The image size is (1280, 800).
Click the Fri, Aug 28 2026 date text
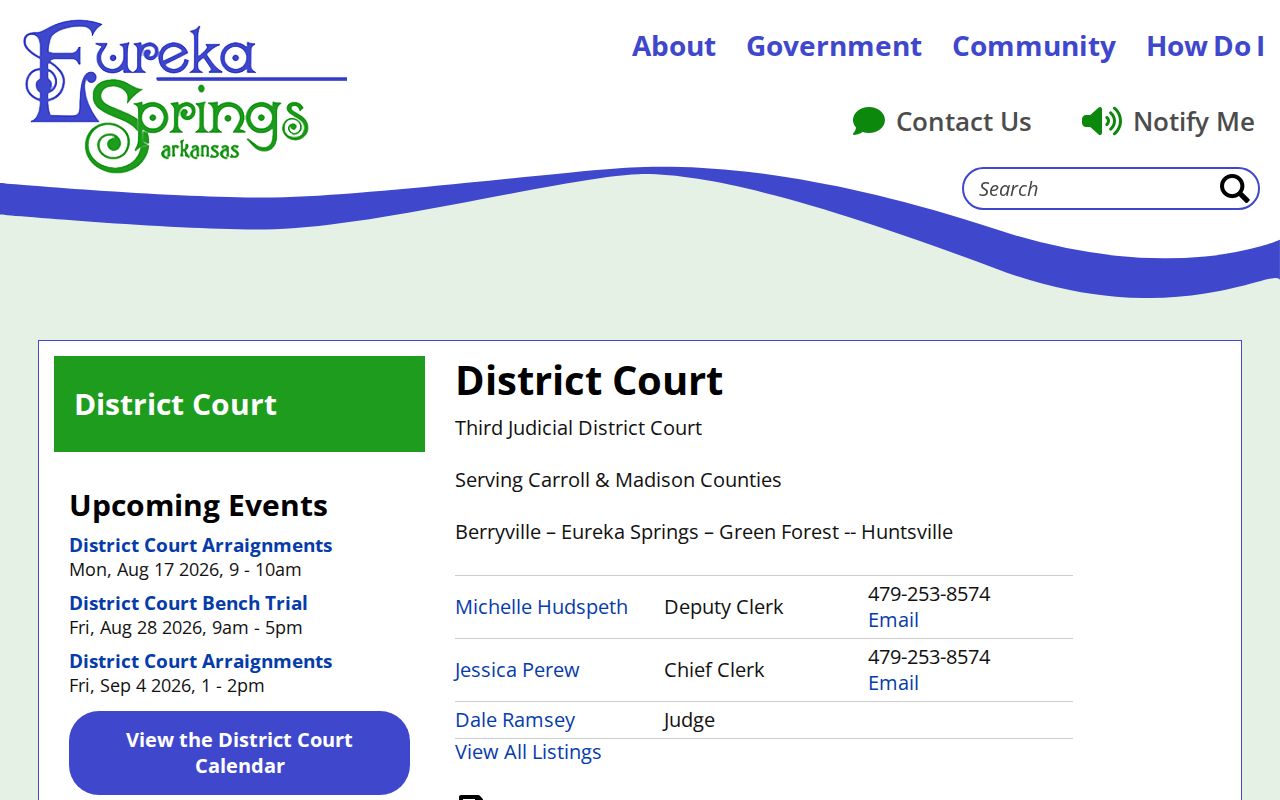[186, 628]
